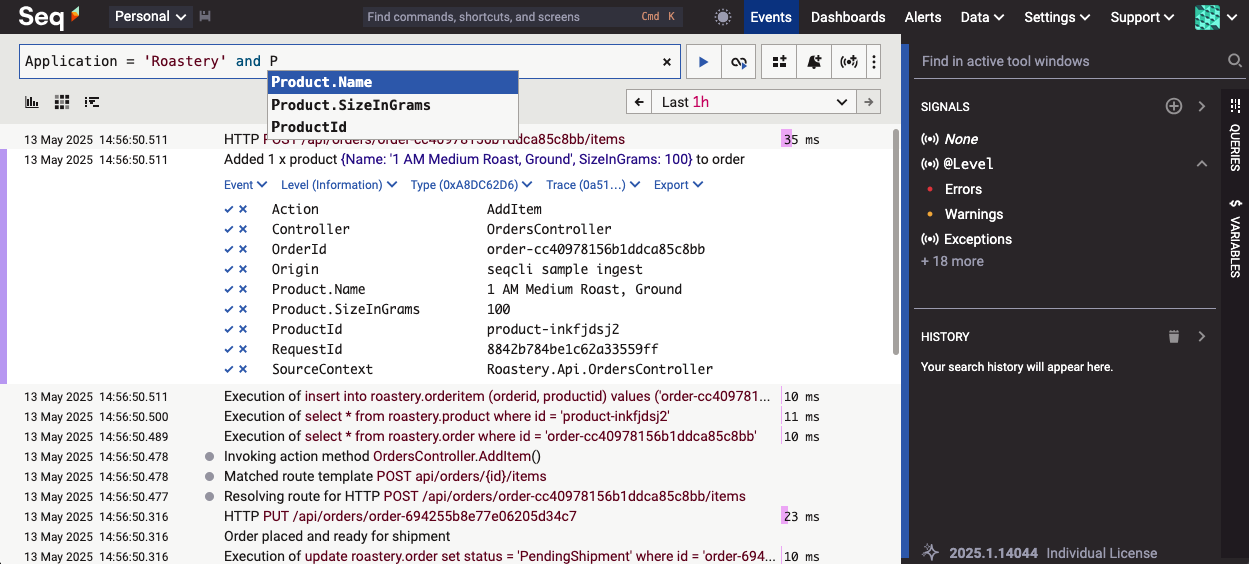Viewport: 1249px width, 564px height.
Task: Click the signal-from-query broadcast icon
Action: [849, 62]
